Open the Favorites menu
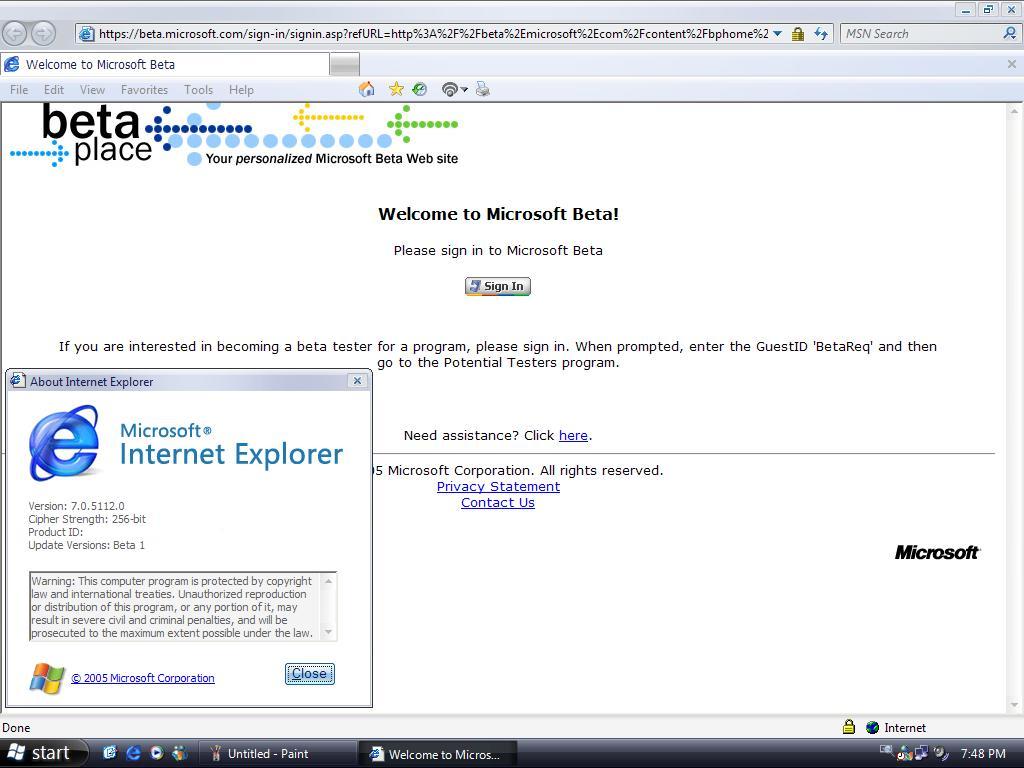 click(x=144, y=89)
